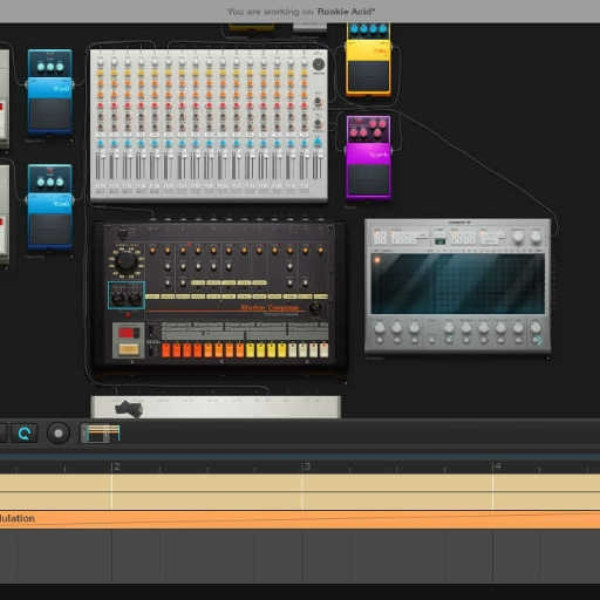This screenshot has height=600, width=600.
Task: Click the right knob inside the cyan-highlighted box
Action: click(135, 298)
